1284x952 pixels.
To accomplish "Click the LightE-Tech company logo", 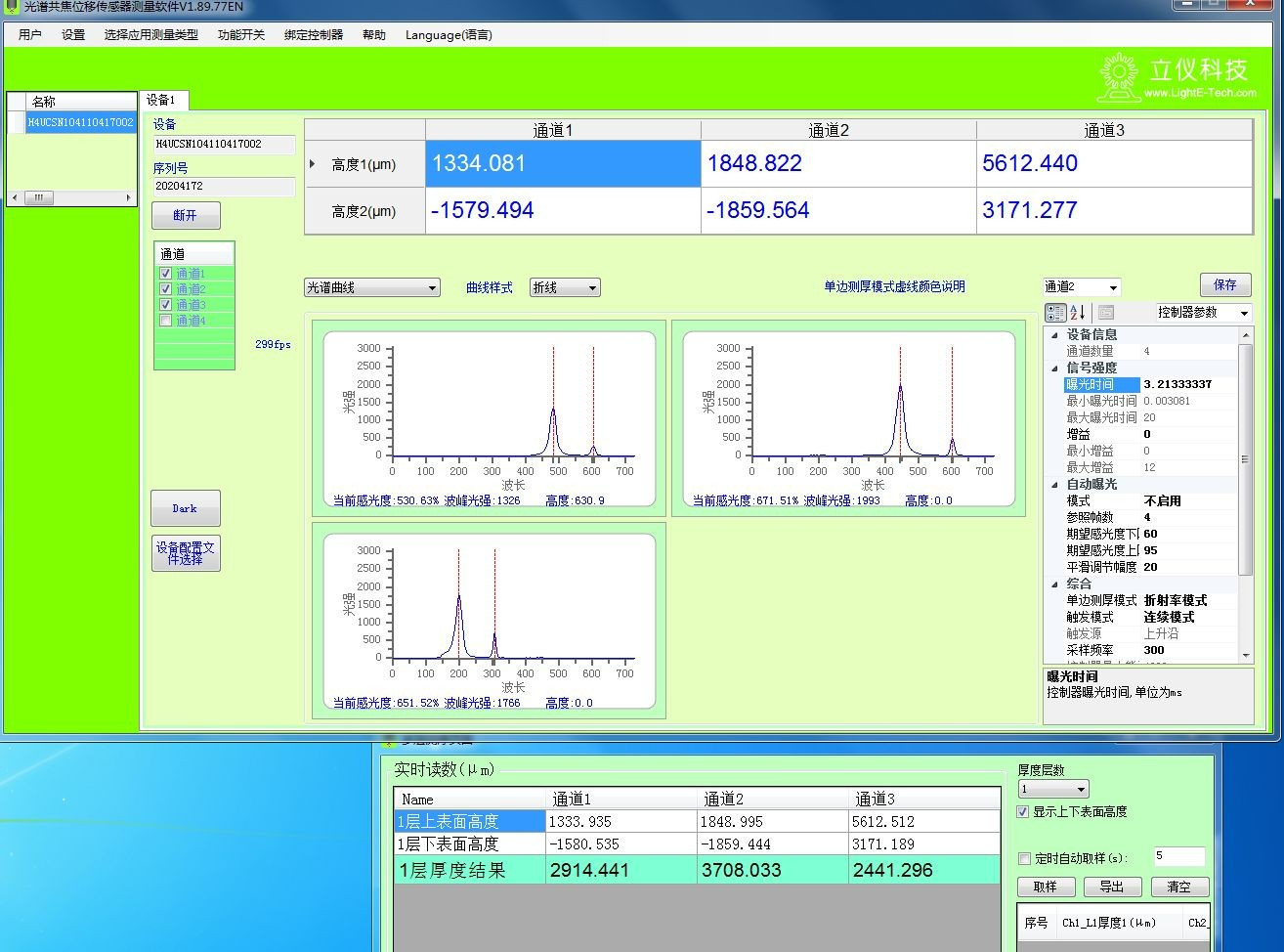I will point(1177,77).
